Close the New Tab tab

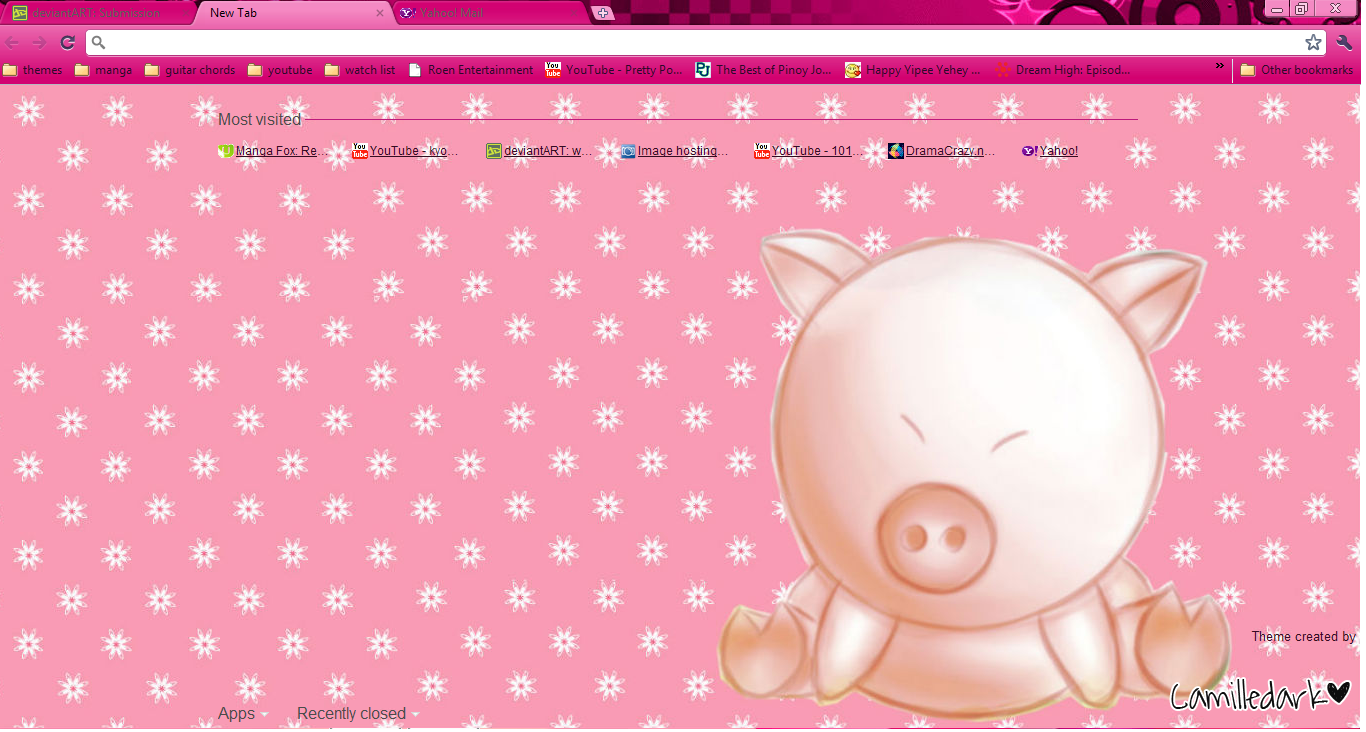click(380, 13)
